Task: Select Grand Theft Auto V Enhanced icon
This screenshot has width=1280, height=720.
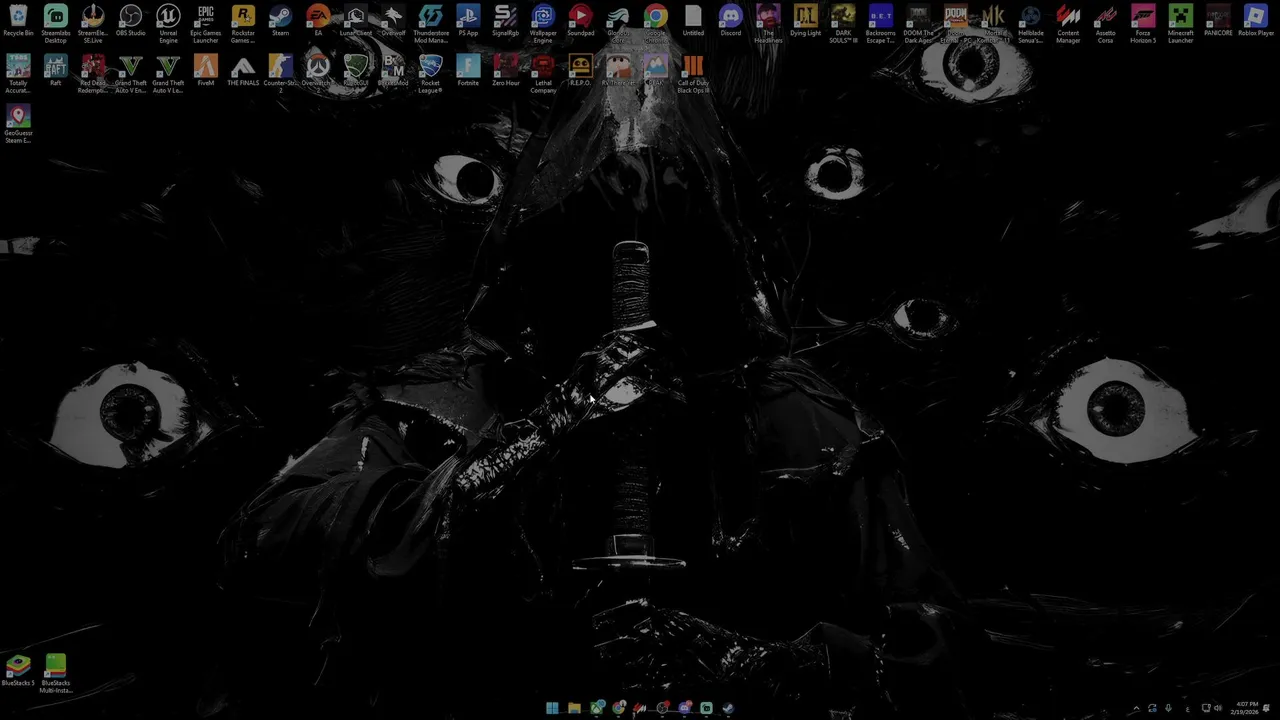Action: pos(131,74)
